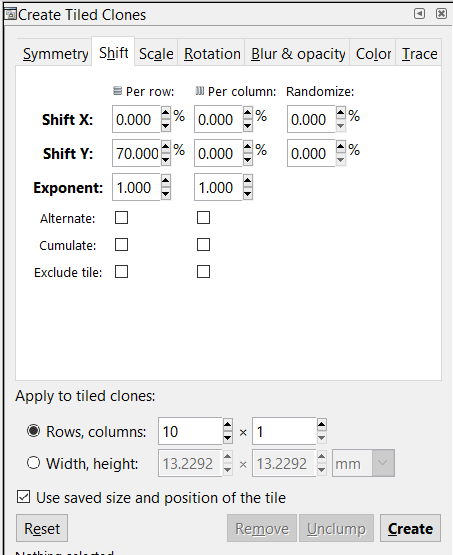Increase Shift X per column value
Screen dimensions: 453x555
tap(248, 113)
